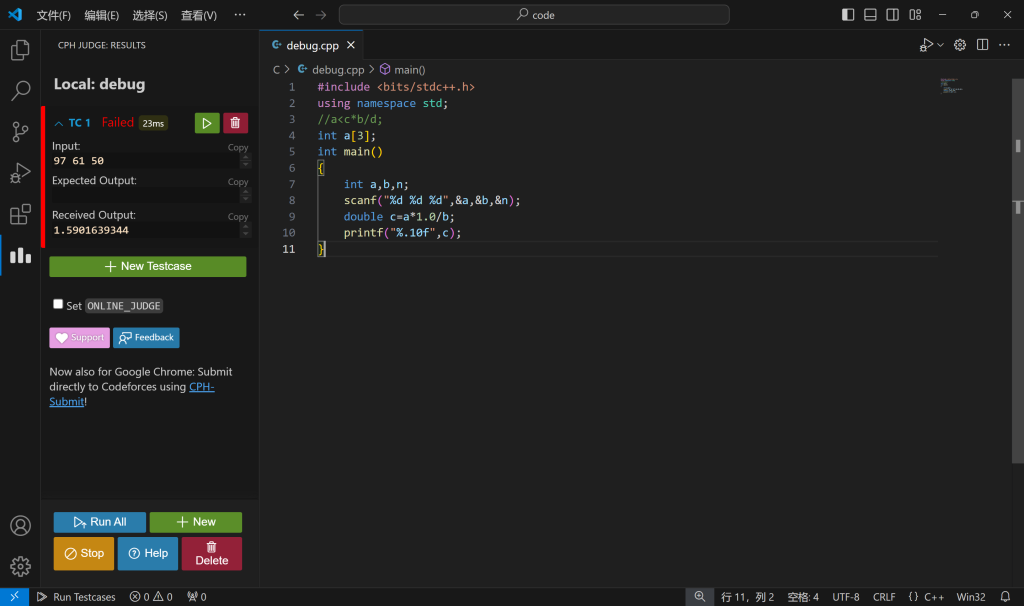This screenshot has height=606, width=1024.
Task: Toggle the bottom panel layout button
Action: (x=870, y=15)
